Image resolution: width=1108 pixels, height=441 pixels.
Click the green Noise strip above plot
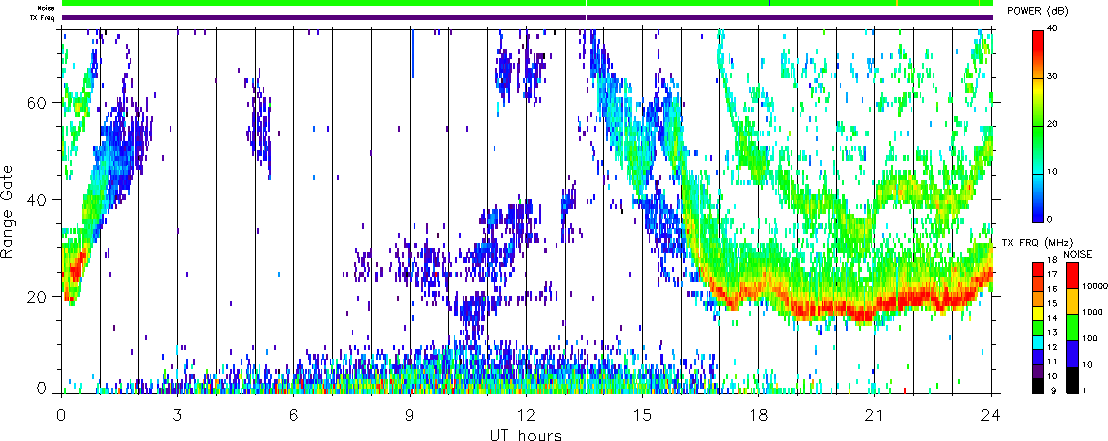[x=527, y=4]
